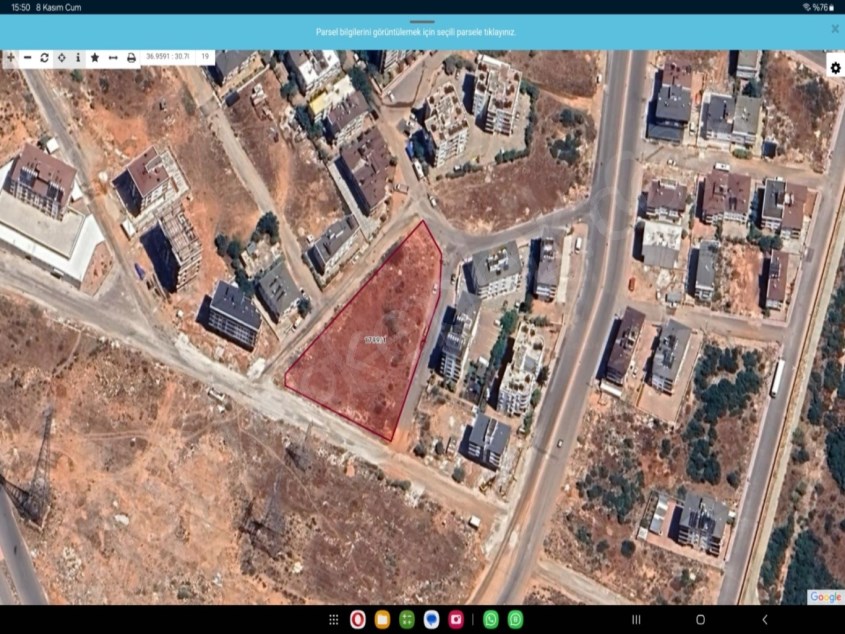Expand the banner drag handle

tap(422, 21)
